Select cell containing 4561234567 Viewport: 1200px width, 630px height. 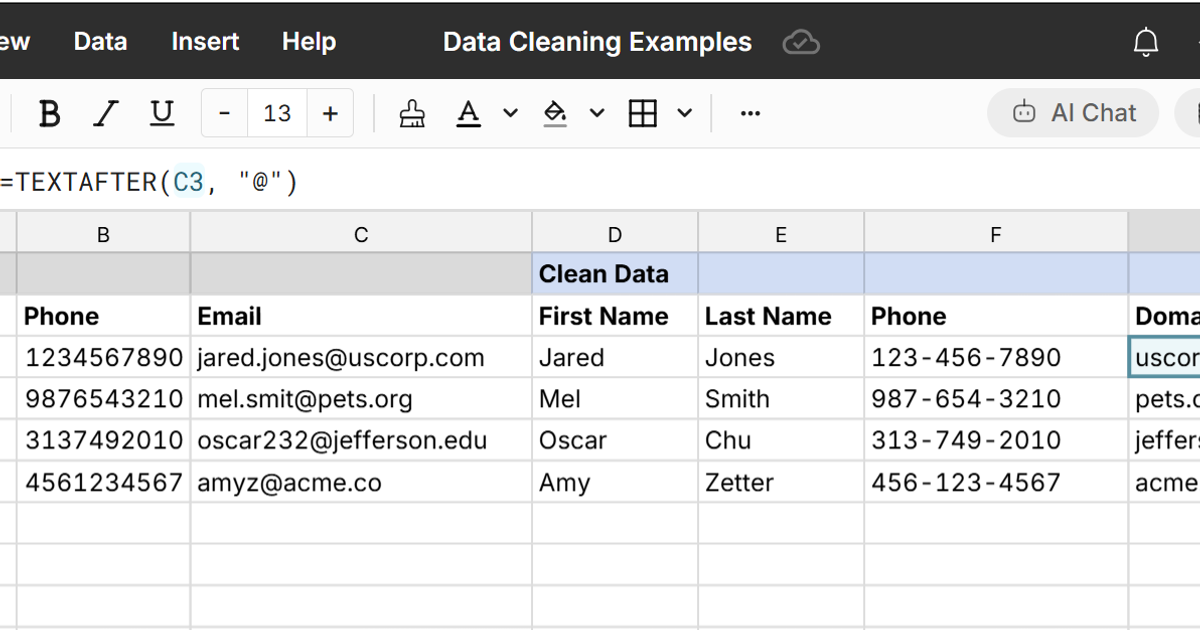(103, 482)
